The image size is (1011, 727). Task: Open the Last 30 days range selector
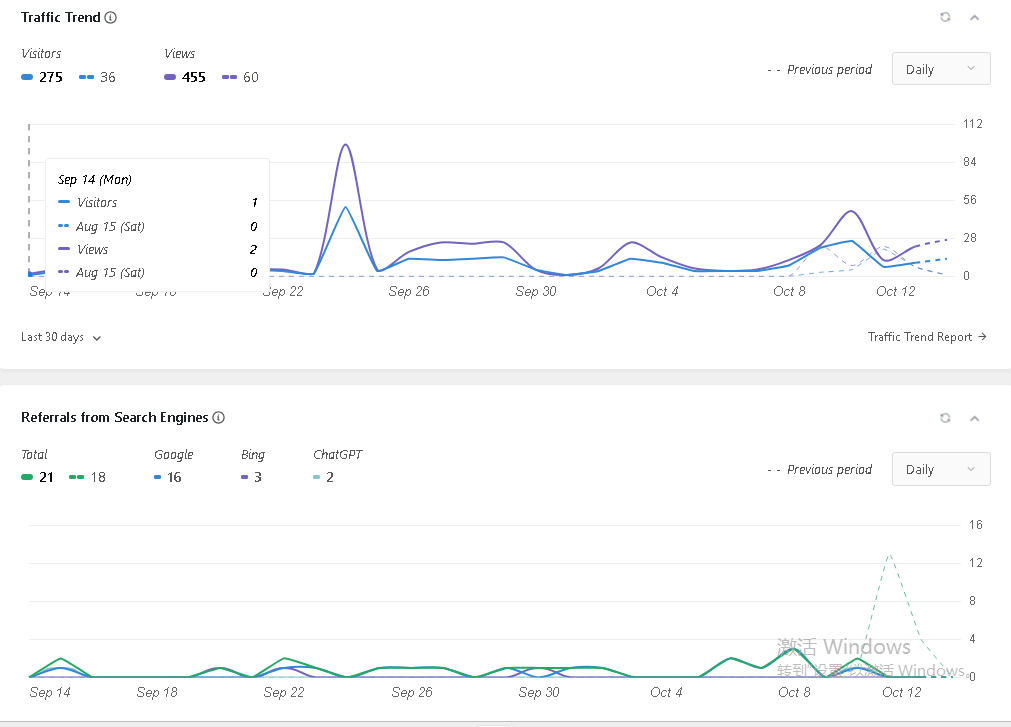(61, 337)
